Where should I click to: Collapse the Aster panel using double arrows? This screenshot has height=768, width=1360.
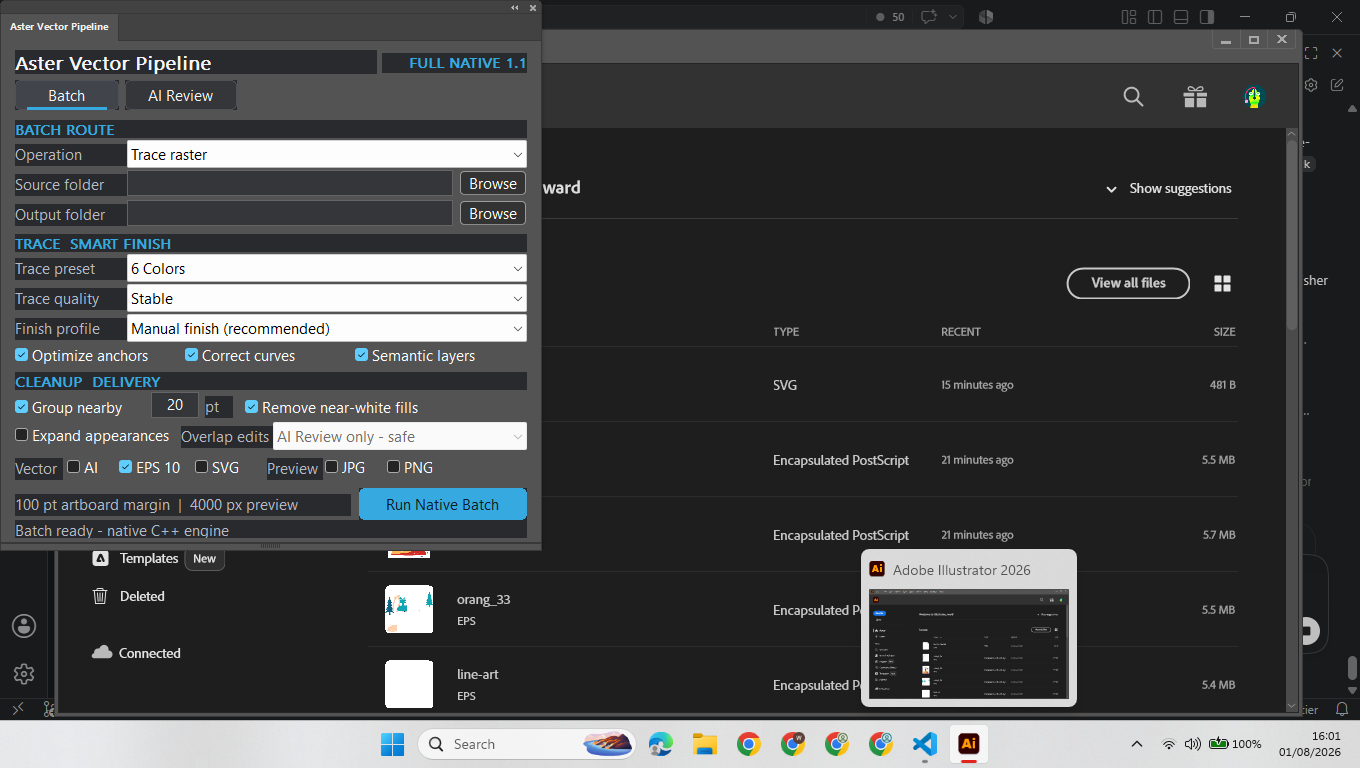point(515,8)
